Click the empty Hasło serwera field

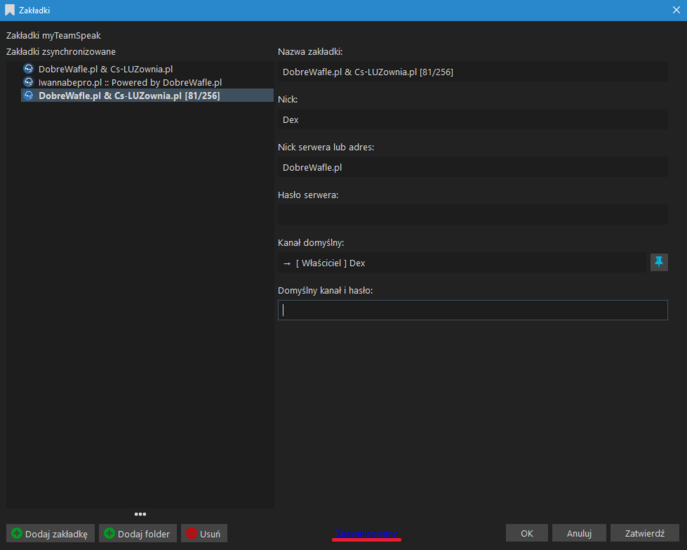point(472,215)
